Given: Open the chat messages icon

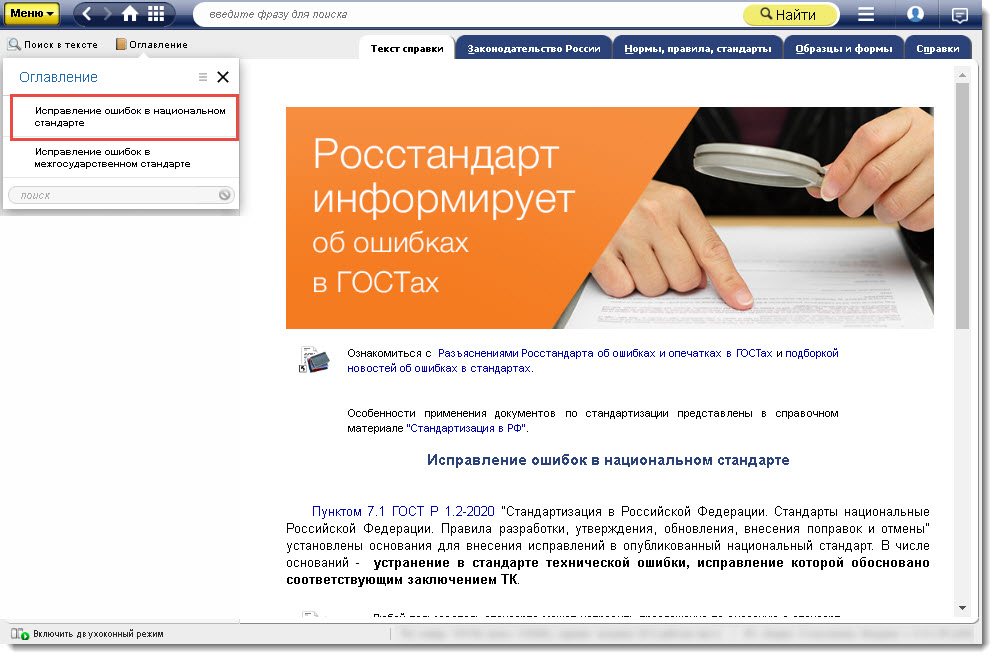Looking at the screenshot, I should click(959, 15).
